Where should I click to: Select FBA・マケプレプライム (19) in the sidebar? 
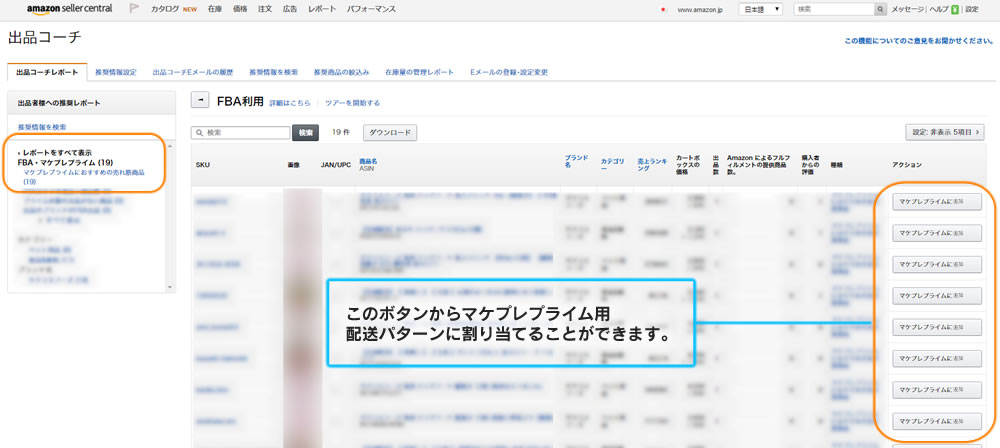pyautogui.click(x=65, y=163)
